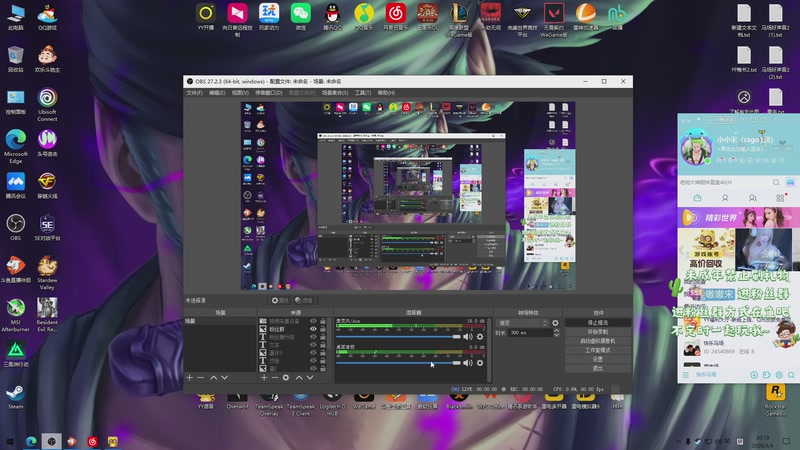Screen dimensions: 800x450
Task: Open OBS desktop shortcut
Action: point(16,228)
